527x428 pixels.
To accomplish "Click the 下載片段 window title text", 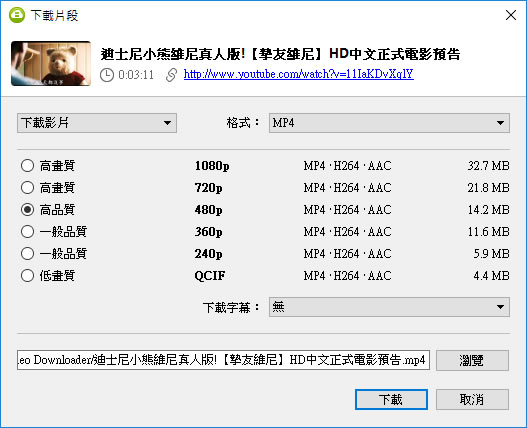I will pos(54,15).
